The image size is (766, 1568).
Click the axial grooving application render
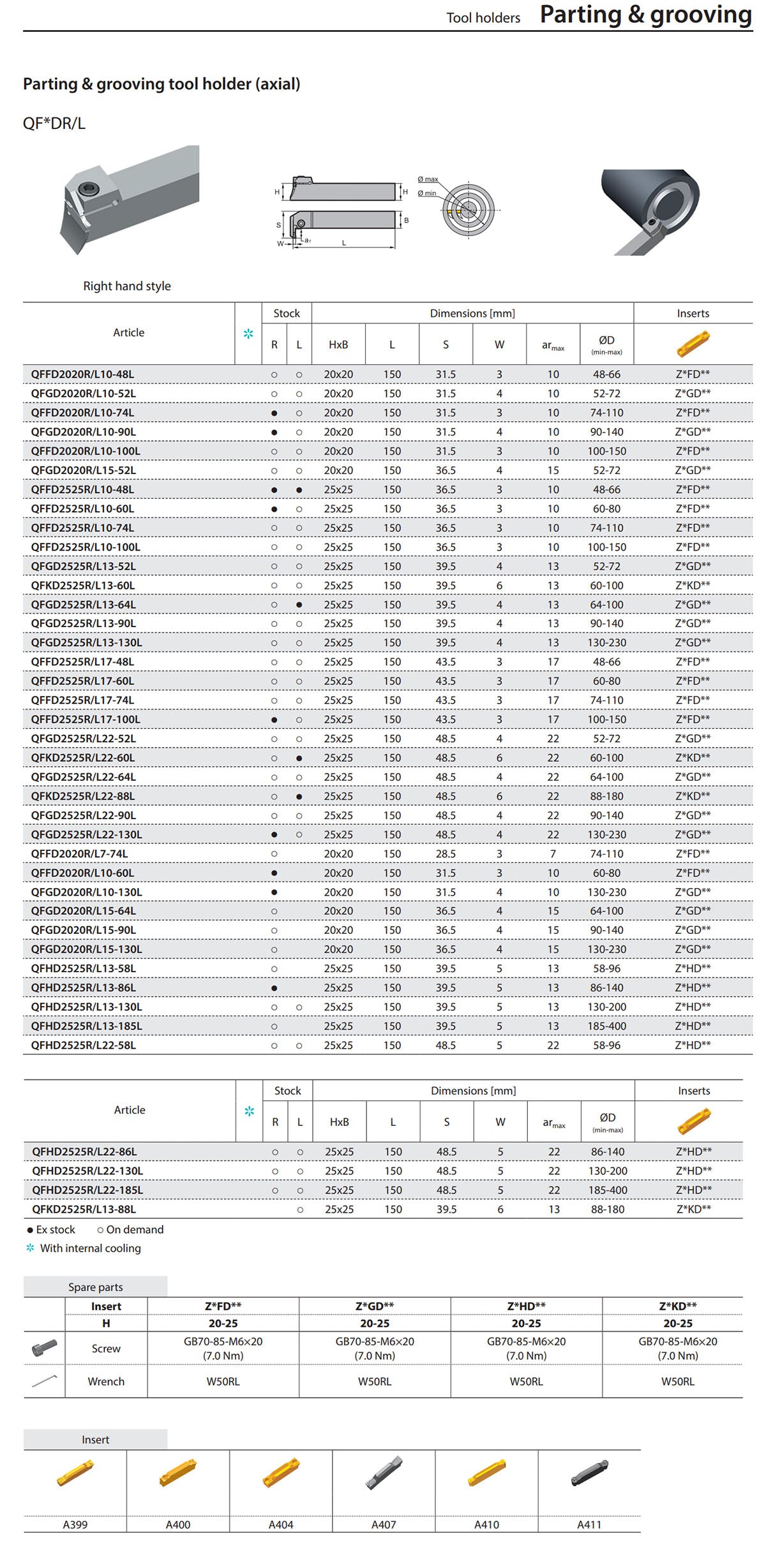click(x=650, y=212)
